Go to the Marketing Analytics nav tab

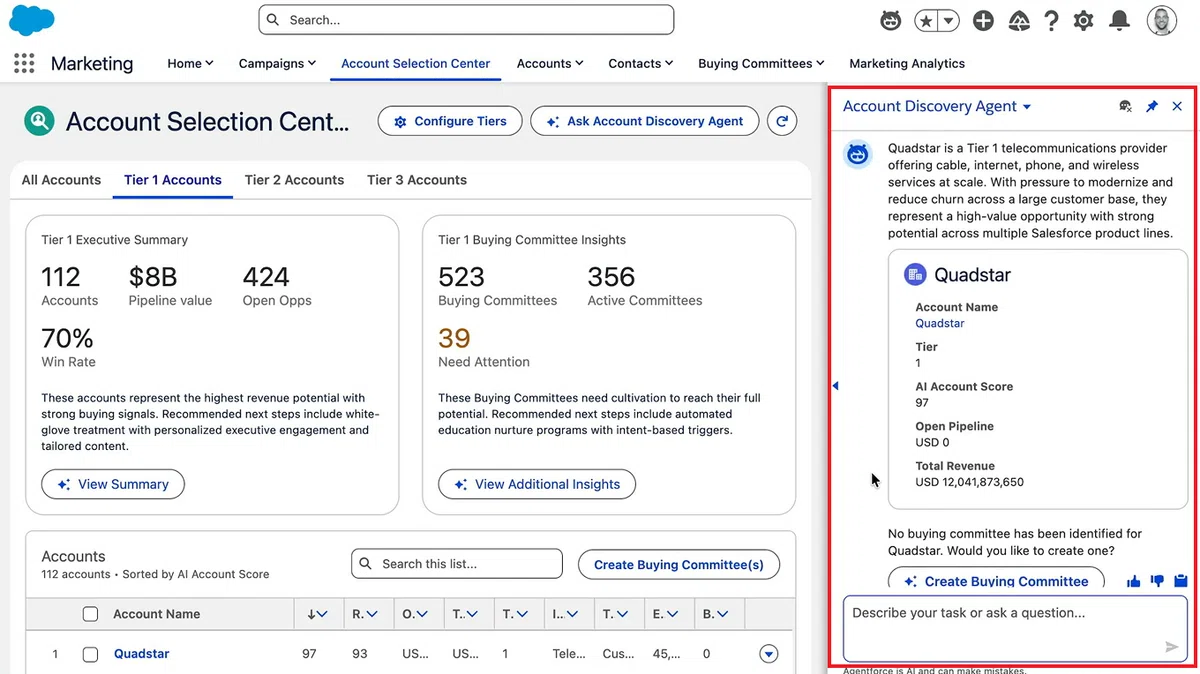click(907, 63)
